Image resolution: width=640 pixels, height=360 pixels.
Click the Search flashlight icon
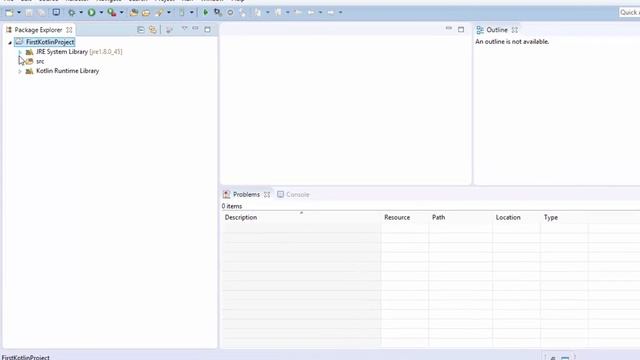click(x=159, y=13)
